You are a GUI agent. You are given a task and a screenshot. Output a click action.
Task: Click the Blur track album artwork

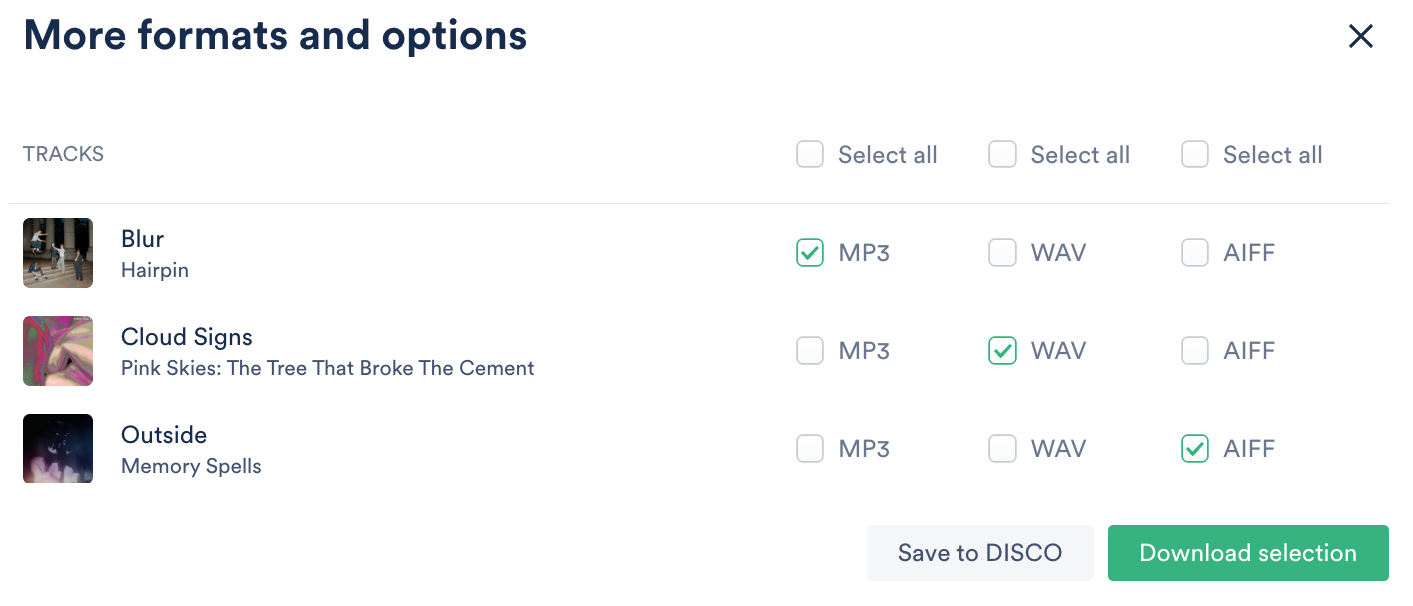(x=58, y=253)
